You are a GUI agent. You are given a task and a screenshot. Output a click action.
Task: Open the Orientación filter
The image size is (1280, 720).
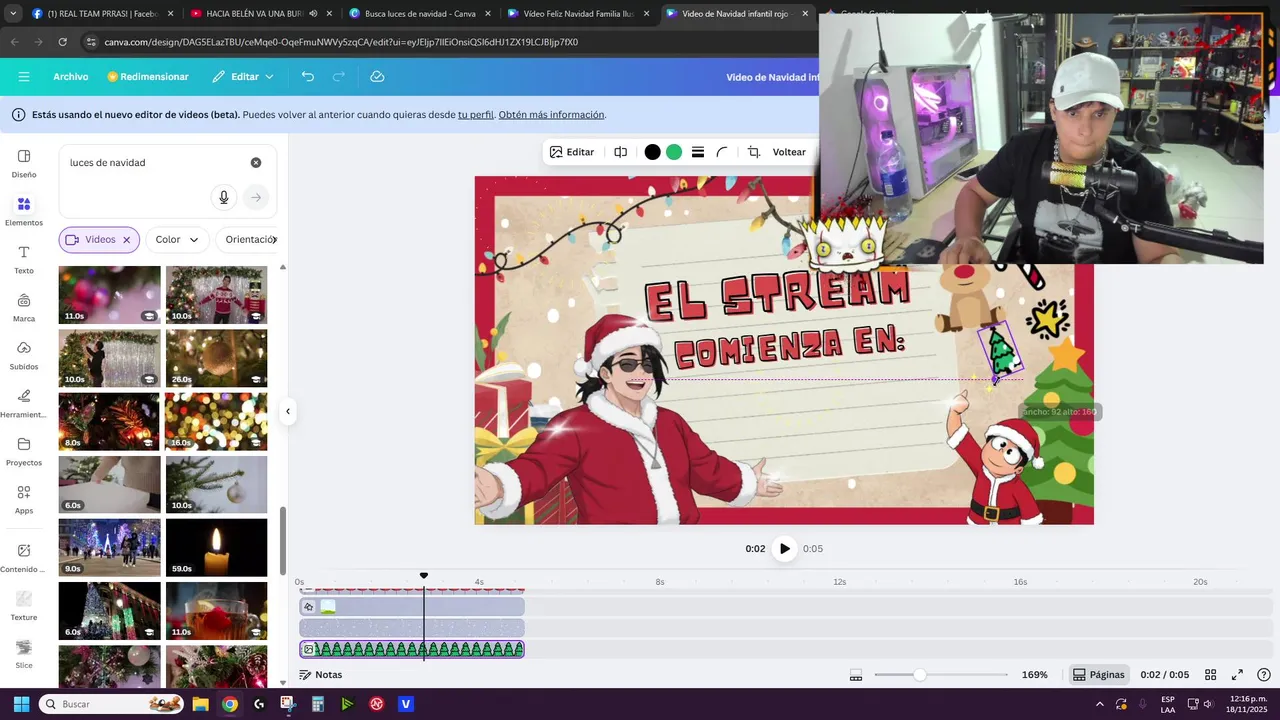coord(249,240)
